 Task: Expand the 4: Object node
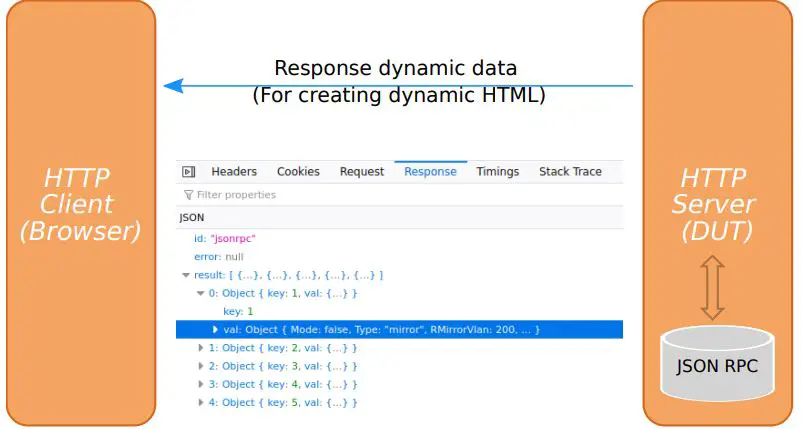[x=200, y=402]
